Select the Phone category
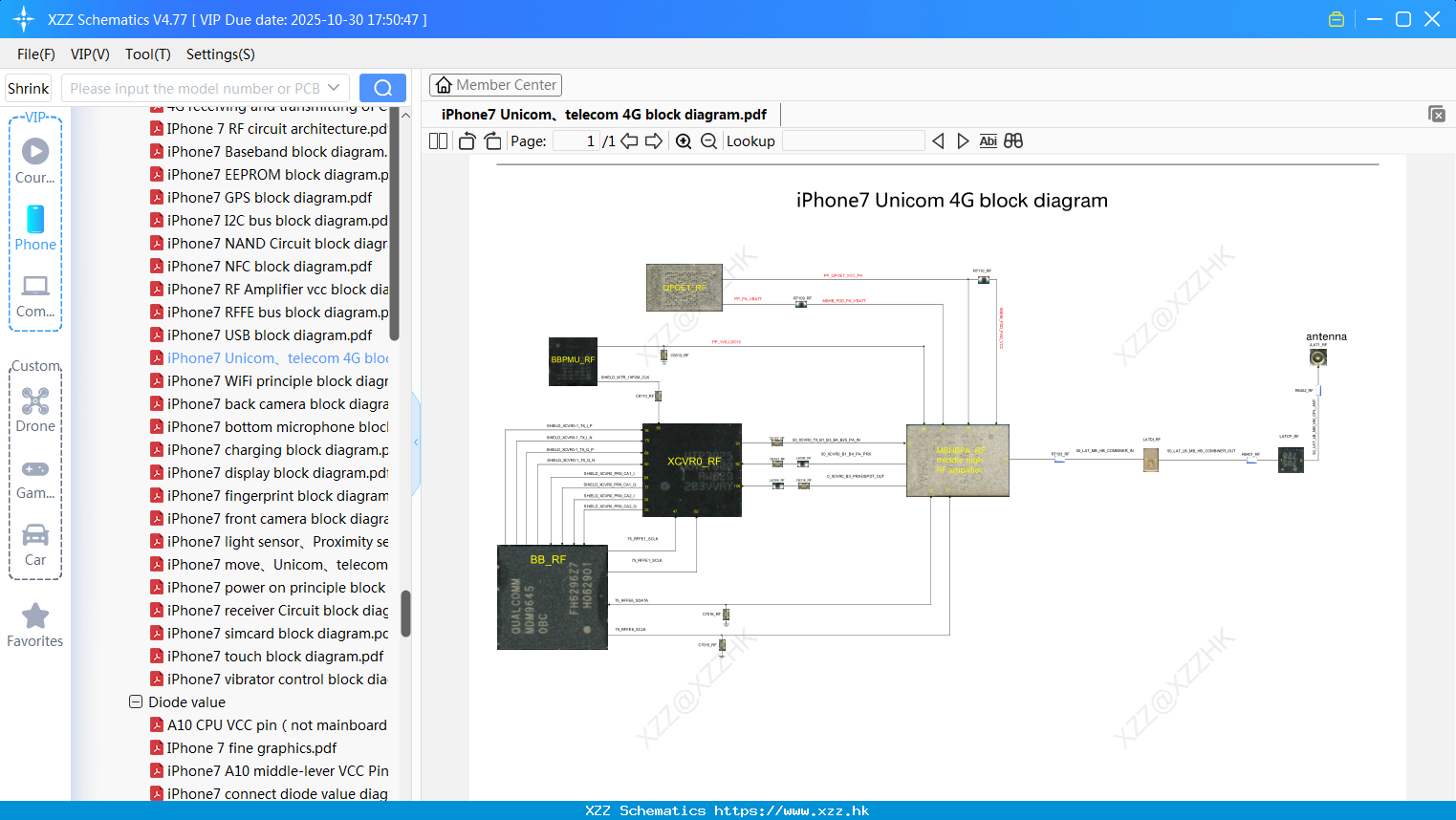Viewport: 1456px width, 820px height. pyautogui.click(x=35, y=227)
